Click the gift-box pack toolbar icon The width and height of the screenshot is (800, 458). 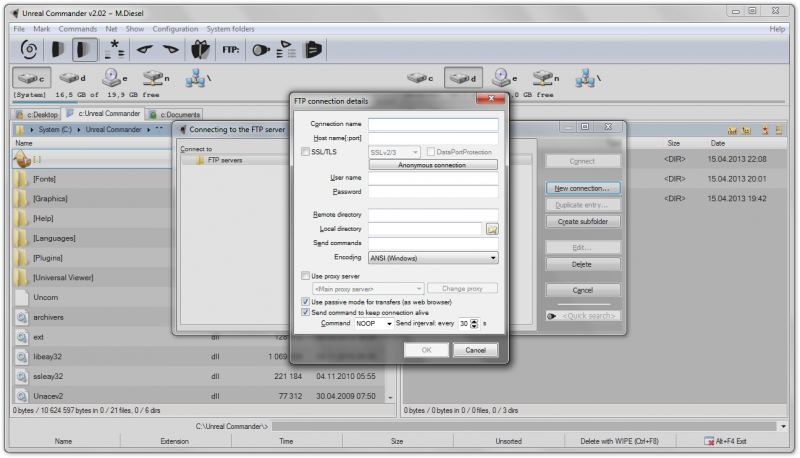200,49
